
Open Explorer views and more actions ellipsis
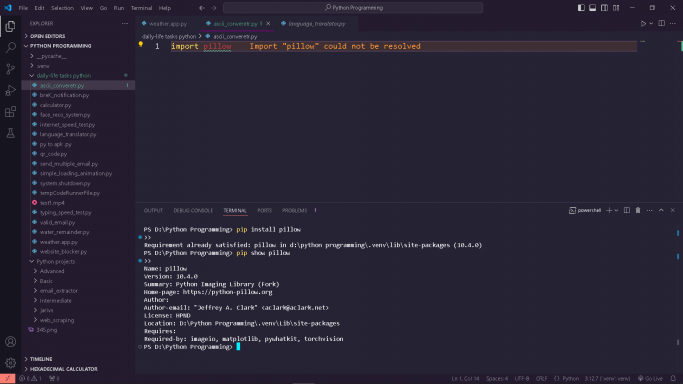point(125,24)
